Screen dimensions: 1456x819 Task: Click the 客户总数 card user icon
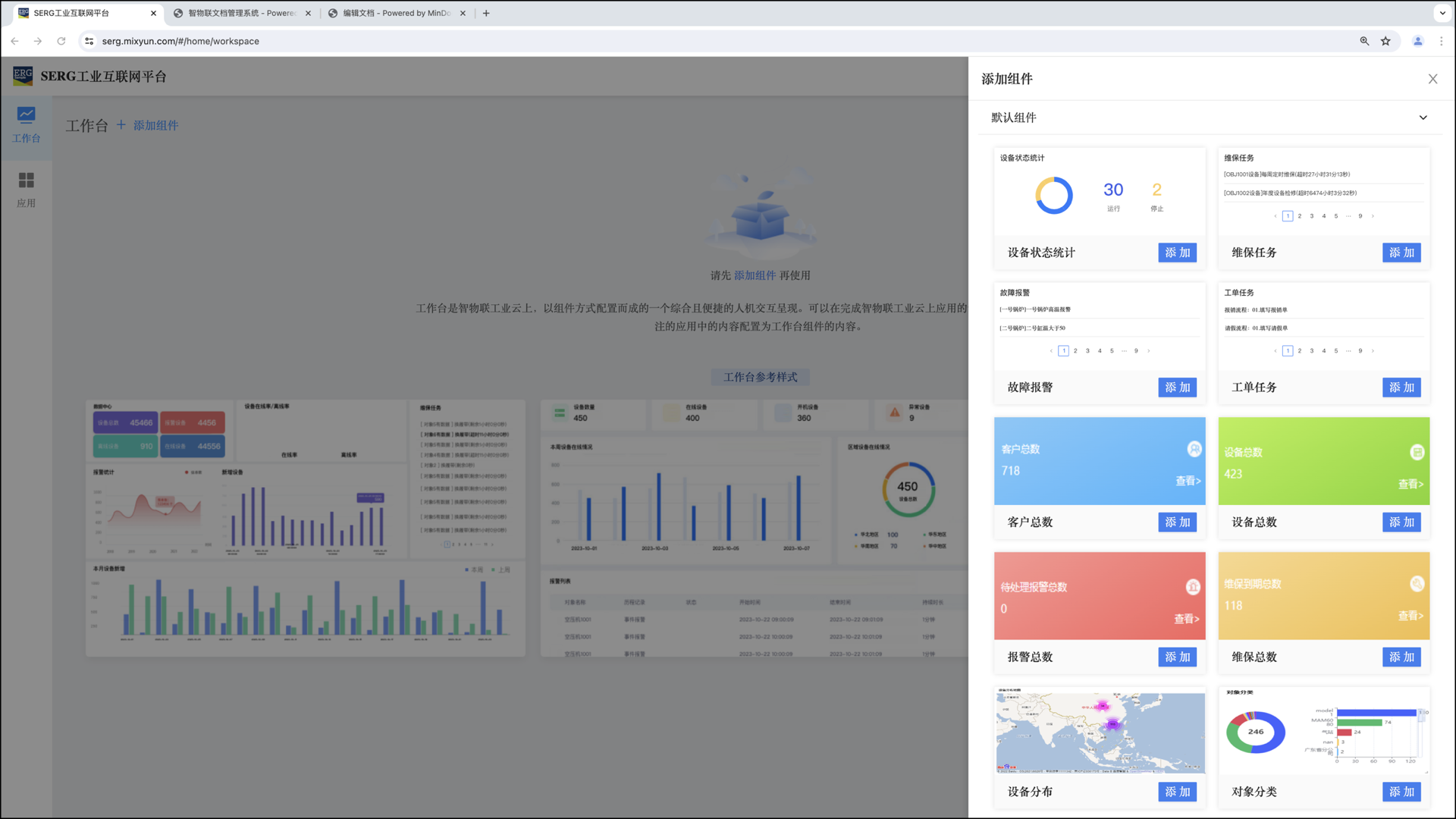(x=1194, y=449)
